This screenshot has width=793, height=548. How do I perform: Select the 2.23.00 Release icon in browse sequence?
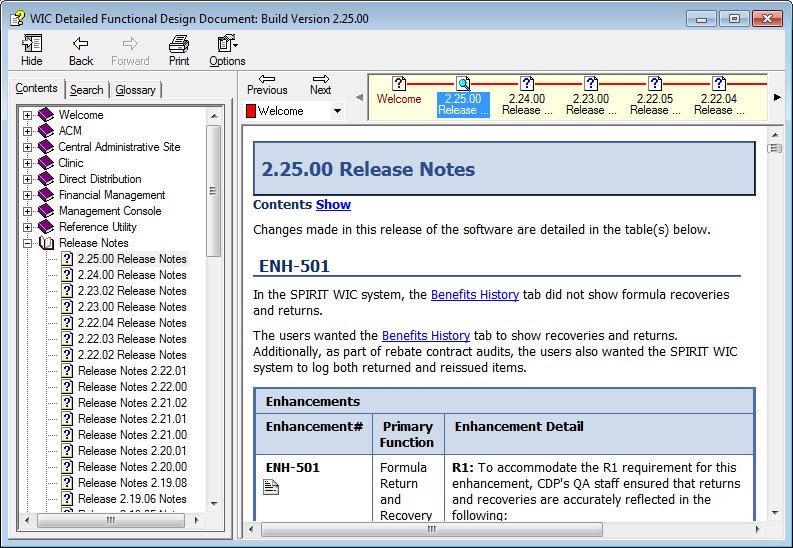pos(591,83)
